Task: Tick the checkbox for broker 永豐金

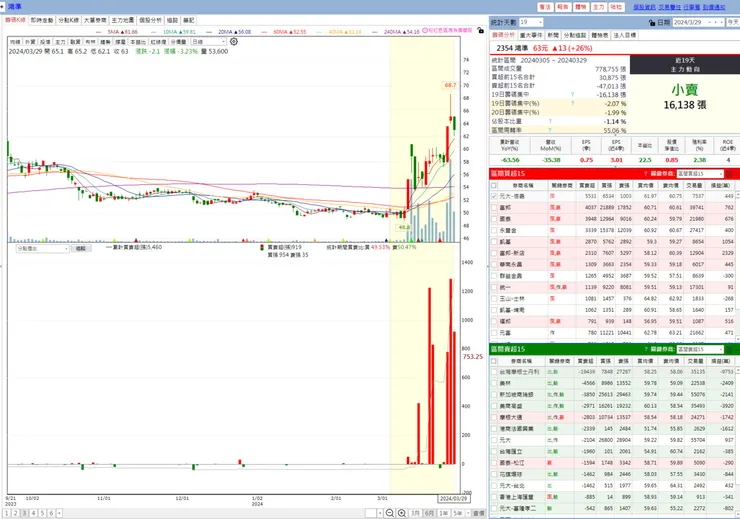Action: (494, 230)
